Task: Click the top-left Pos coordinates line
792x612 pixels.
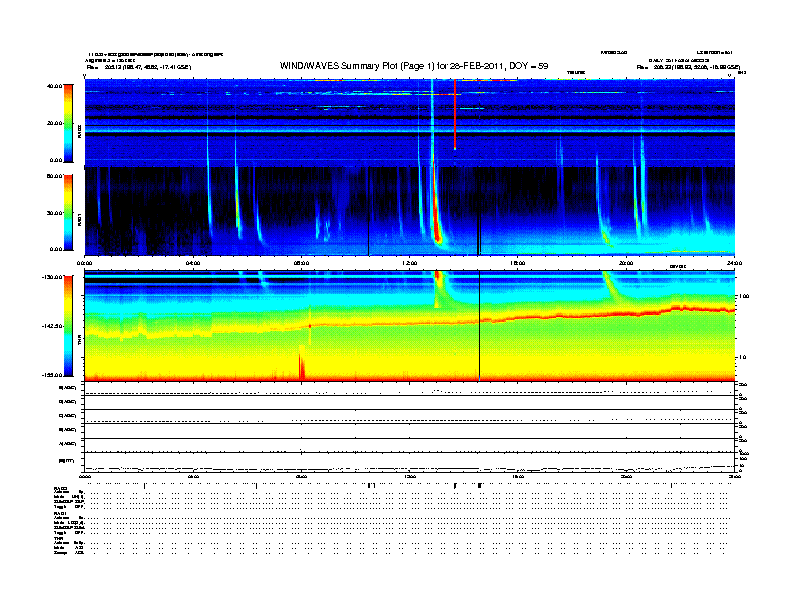Action: click(x=139, y=67)
